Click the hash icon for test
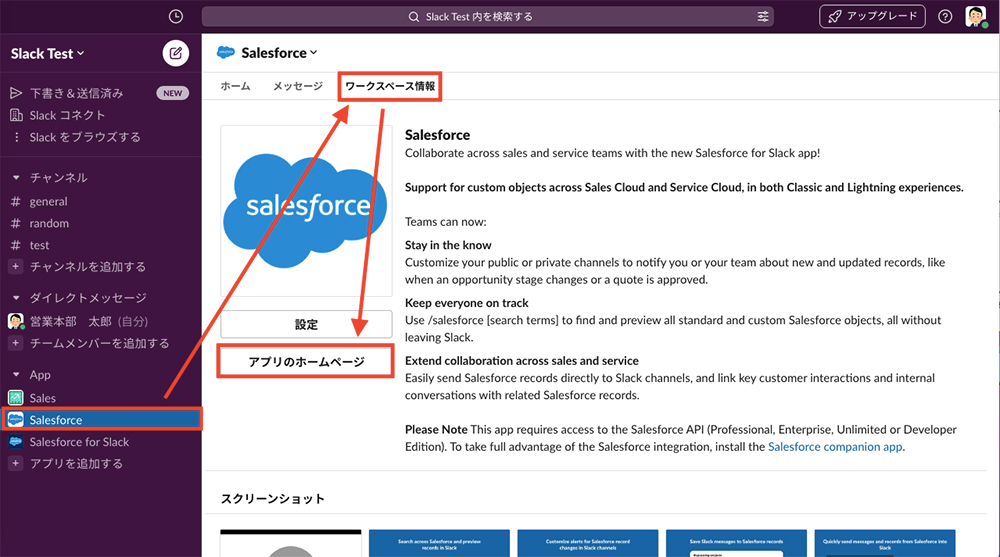The image size is (1000, 557). [x=16, y=245]
